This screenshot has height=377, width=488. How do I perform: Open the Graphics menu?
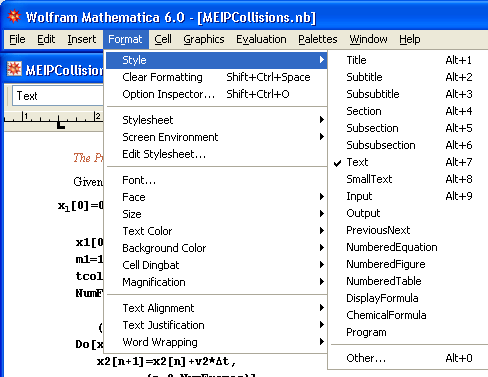(204, 39)
